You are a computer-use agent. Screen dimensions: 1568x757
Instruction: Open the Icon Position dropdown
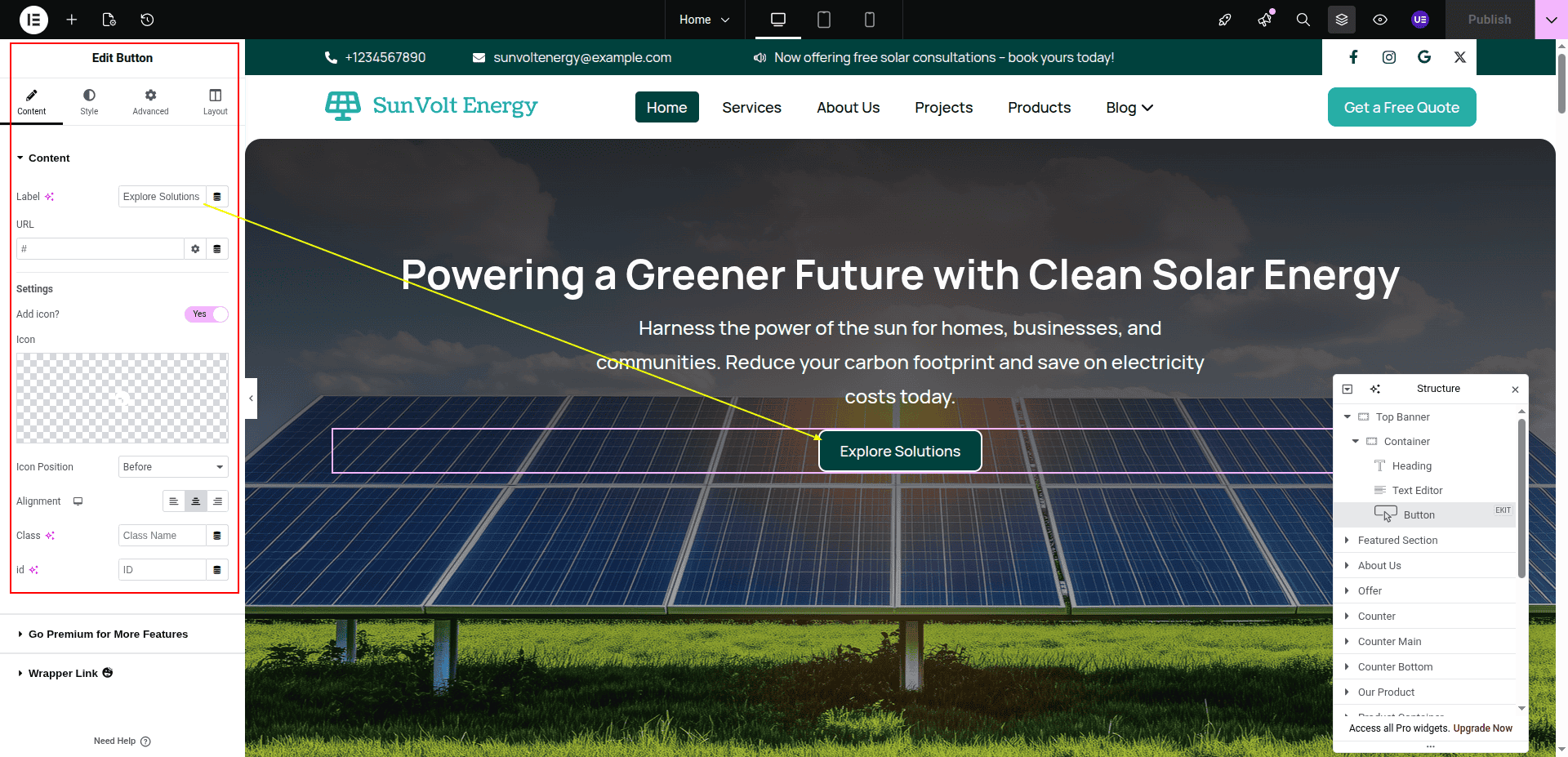(173, 467)
